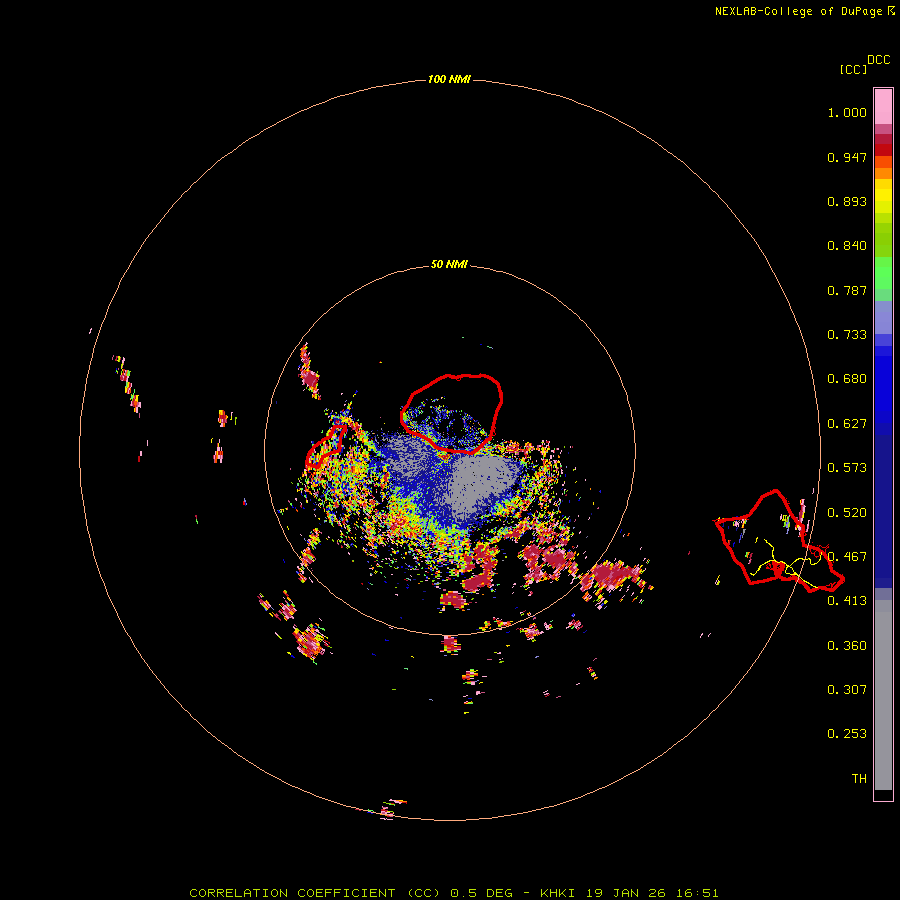Click the 0.573 scale value
This screenshot has height=900, width=900.
coord(847,468)
